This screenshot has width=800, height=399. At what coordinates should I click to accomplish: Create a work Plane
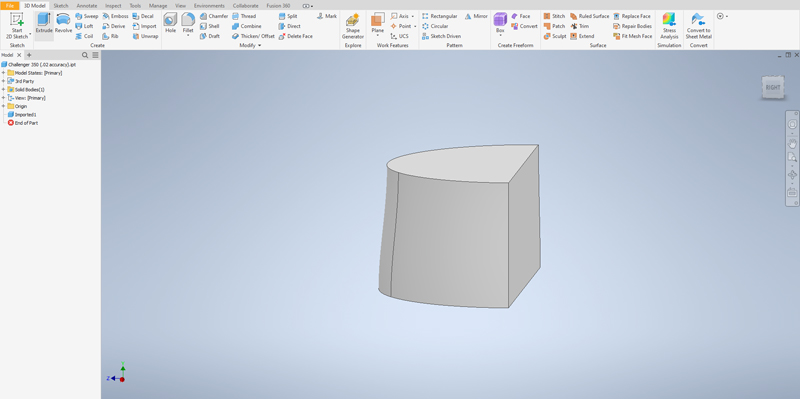click(378, 23)
